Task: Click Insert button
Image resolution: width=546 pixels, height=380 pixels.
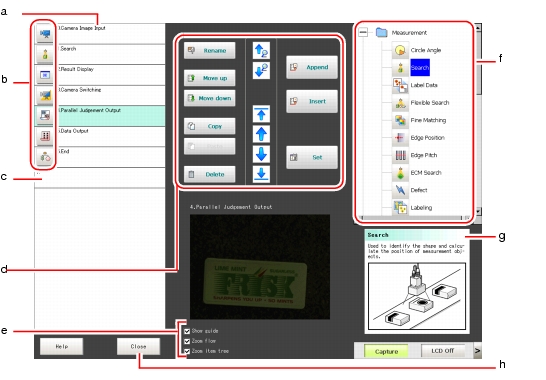Action: [x=312, y=101]
